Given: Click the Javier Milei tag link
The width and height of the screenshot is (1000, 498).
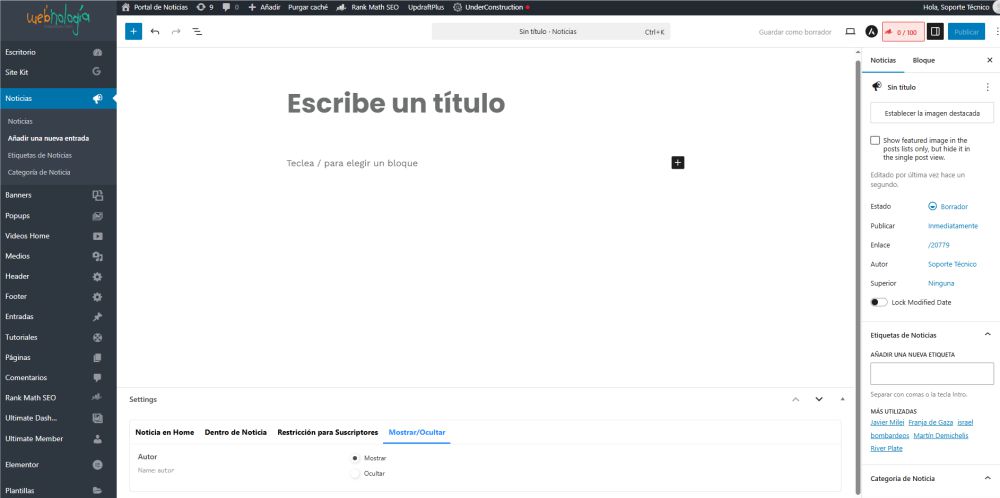Looking at the screenshot, I should (887, 423).
